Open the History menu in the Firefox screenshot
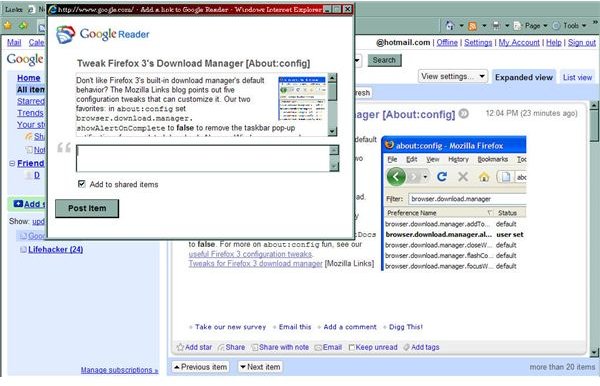The height and width of the screenshot is (386, 600). [458, 160]
